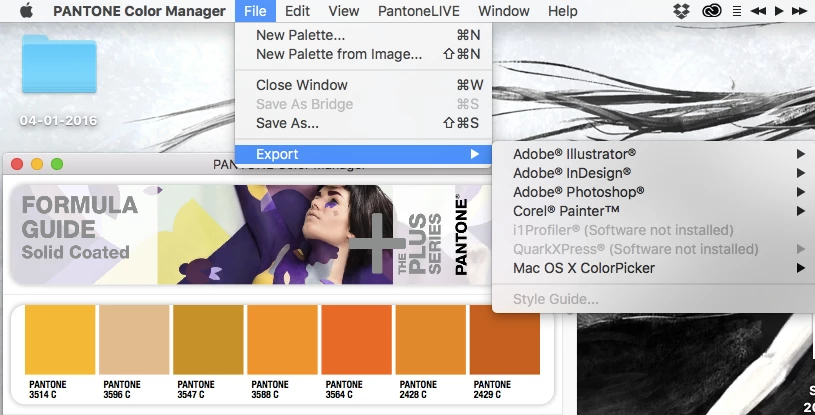The width and height of the screenshot is (815, 415).
Task: Click the fast-forward icon in the menu bar
Action: click(x=799, y=11)
